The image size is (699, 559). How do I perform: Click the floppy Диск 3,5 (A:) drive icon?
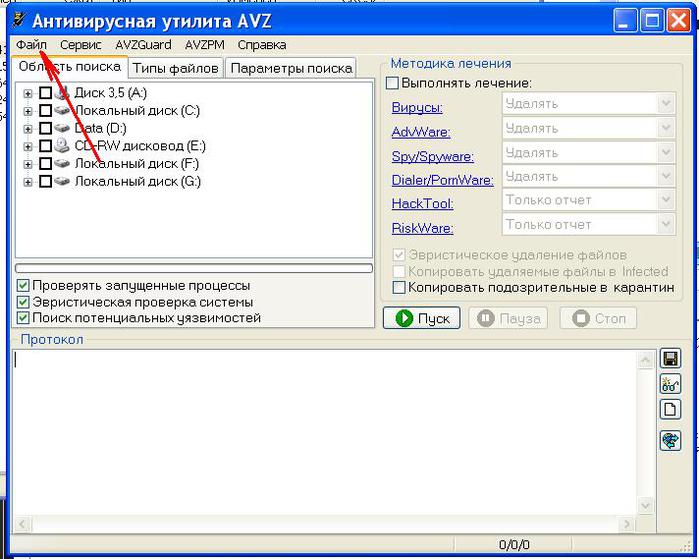pyautogui.click(x=62, y=93)
